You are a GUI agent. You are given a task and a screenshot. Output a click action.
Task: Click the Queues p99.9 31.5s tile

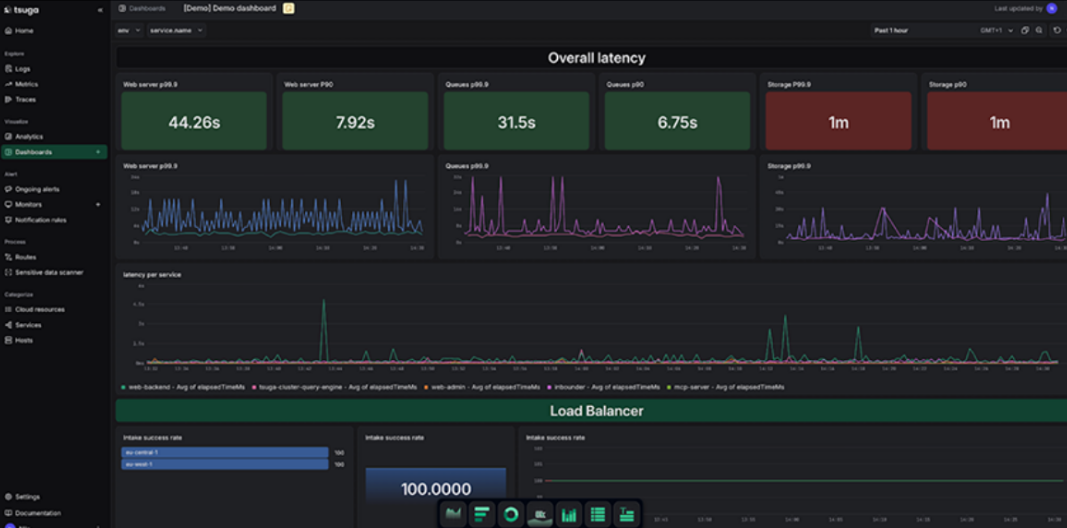tap(516, 121)
